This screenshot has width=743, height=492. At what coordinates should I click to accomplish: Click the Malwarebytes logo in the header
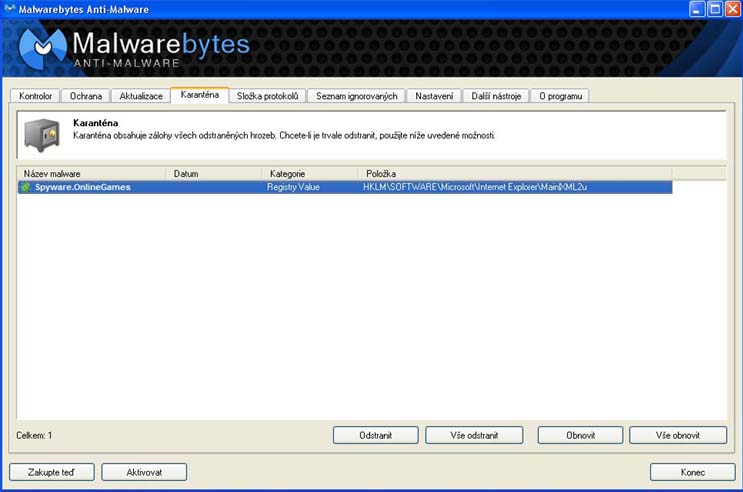pos(43,47)
